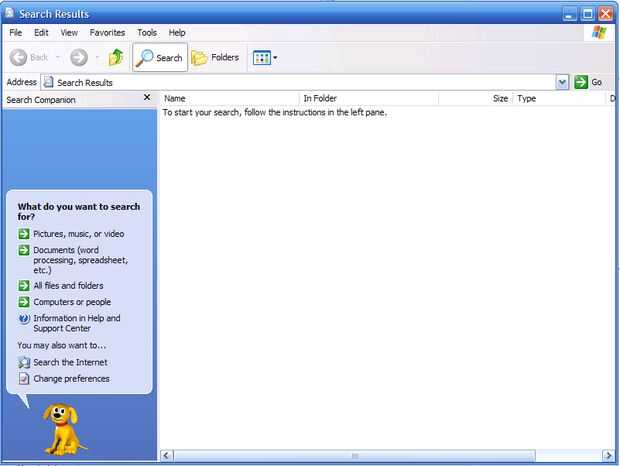Click green arrow beside Computers or people

click(24, 302)
